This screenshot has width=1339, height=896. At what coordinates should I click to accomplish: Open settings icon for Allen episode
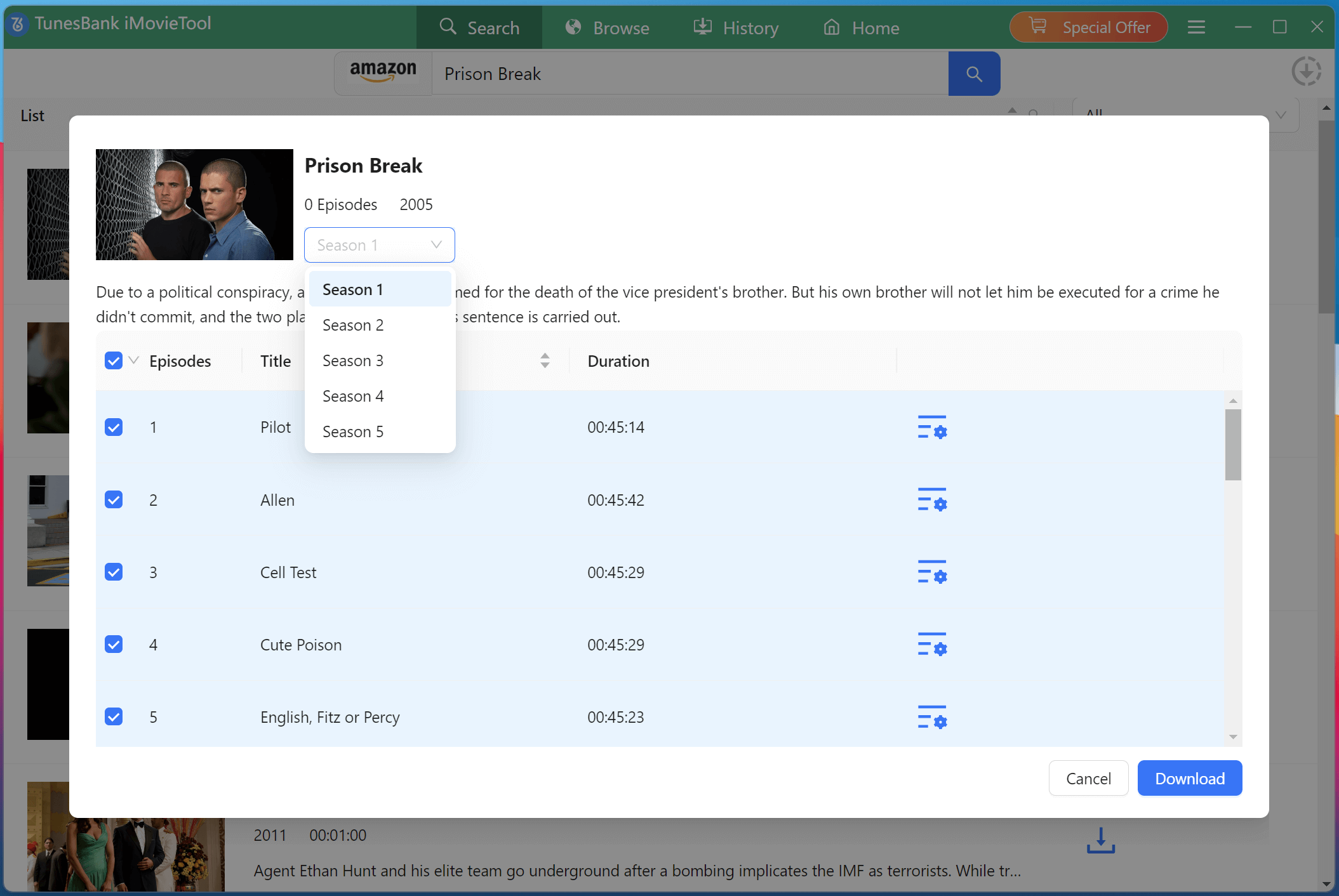[932, 499]
